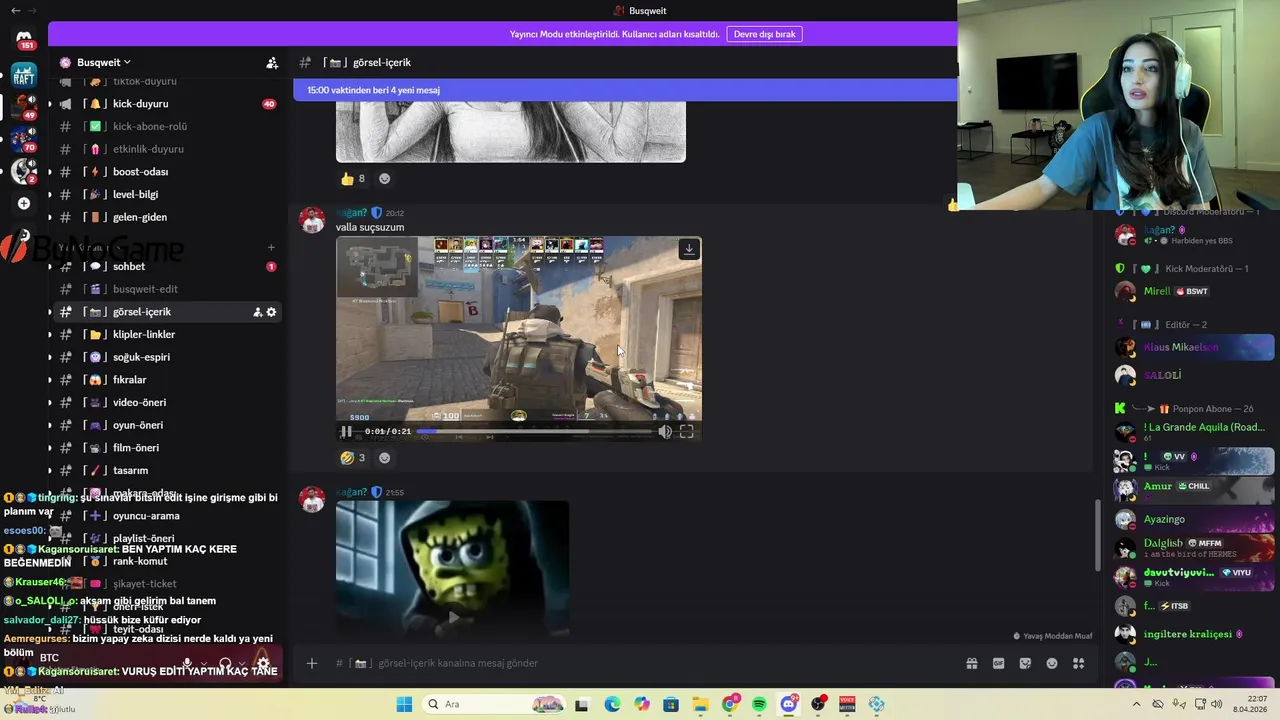The width and height of the screenshot is (1280, 720).
Task: Expand the boost-odası channel arrow
Action: point(49,172)
